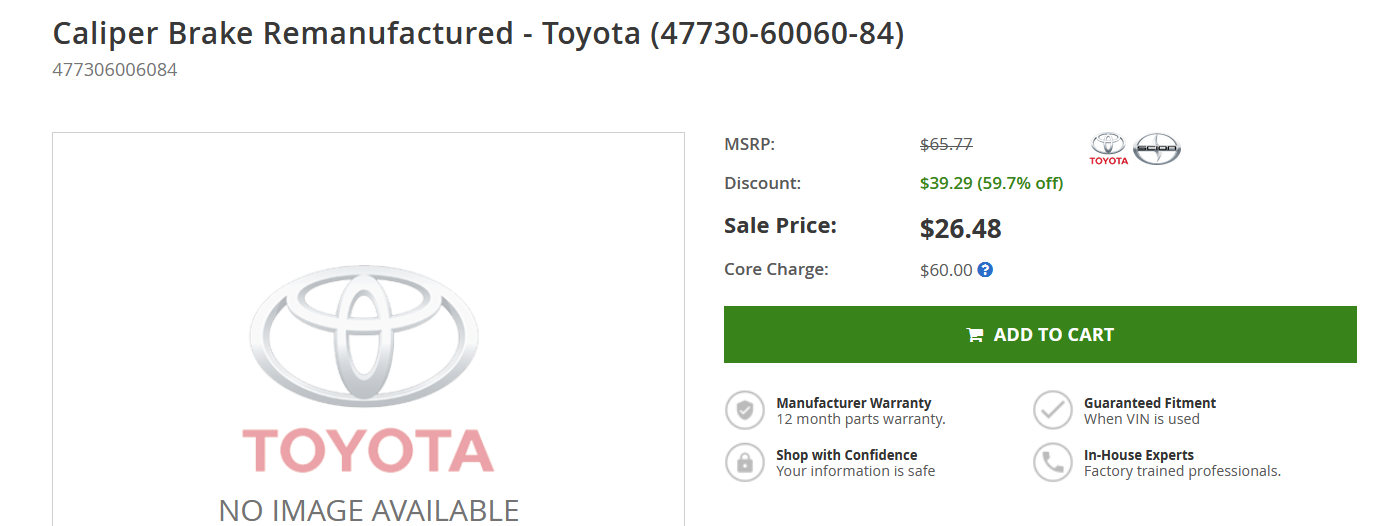
Task: Click the Guaranteed Fitment checkmark icon
Action: click(x=1052, y=410)
